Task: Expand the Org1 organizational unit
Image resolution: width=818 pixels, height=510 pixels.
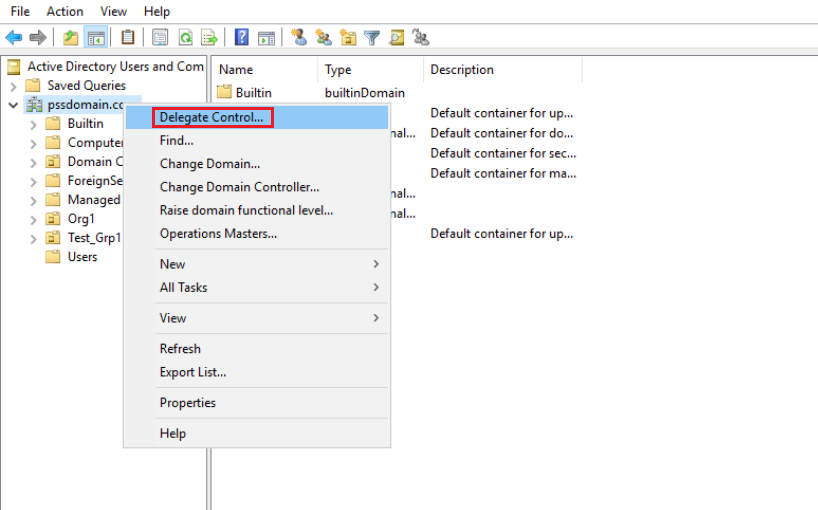Action: pyautogui.click(x=34, y=219)
